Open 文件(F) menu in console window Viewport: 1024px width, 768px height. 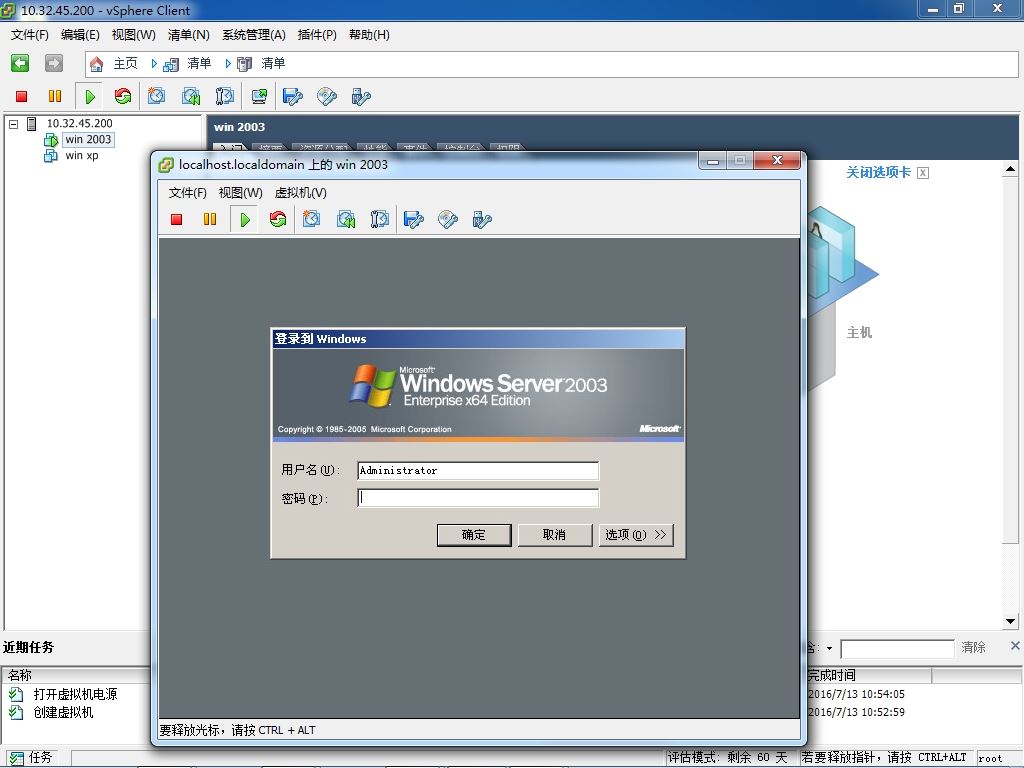coord(187,193)
